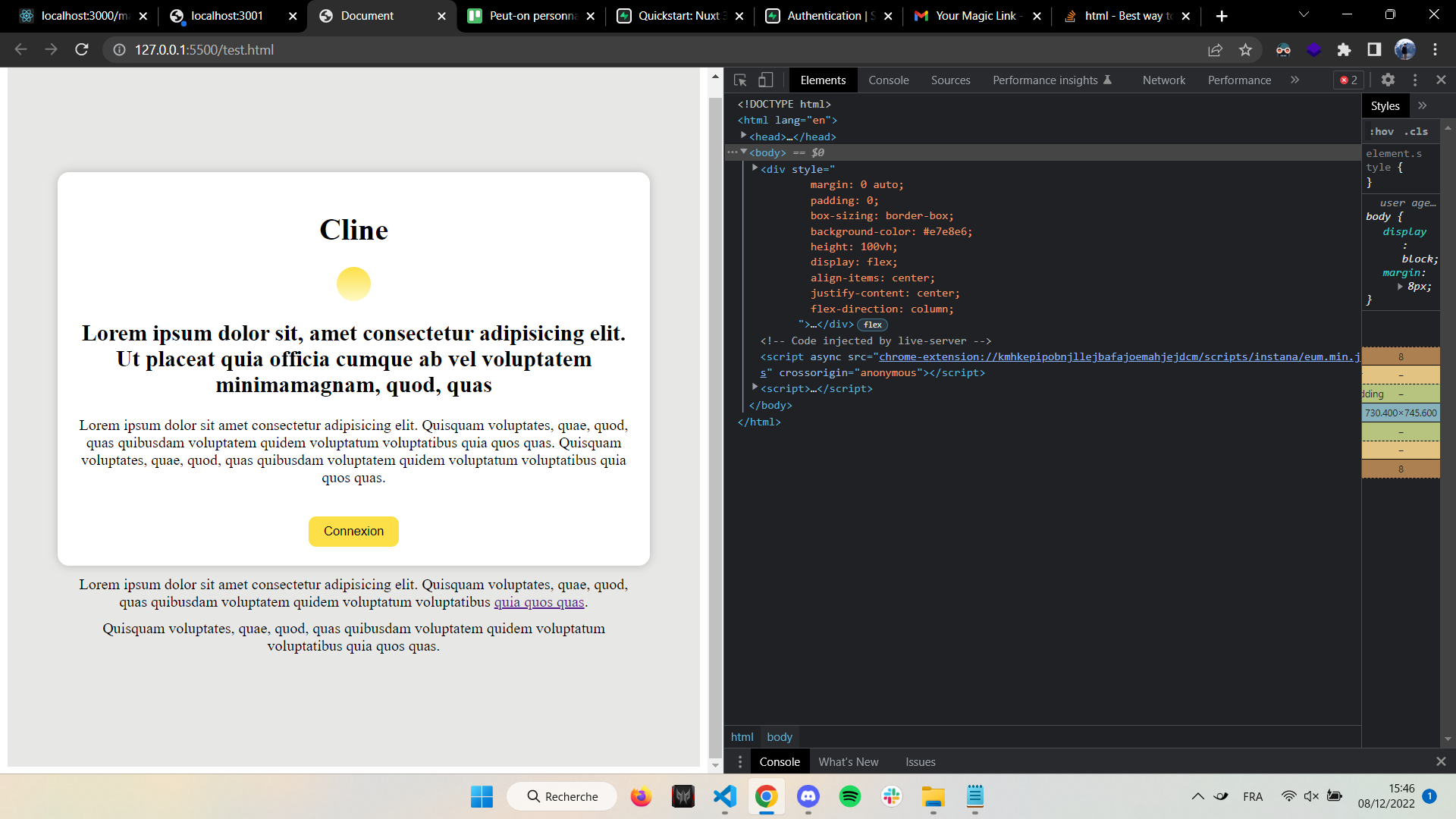Open Chrome extensions puzzle icon
1456x819 pixels.
(1344, 50)
